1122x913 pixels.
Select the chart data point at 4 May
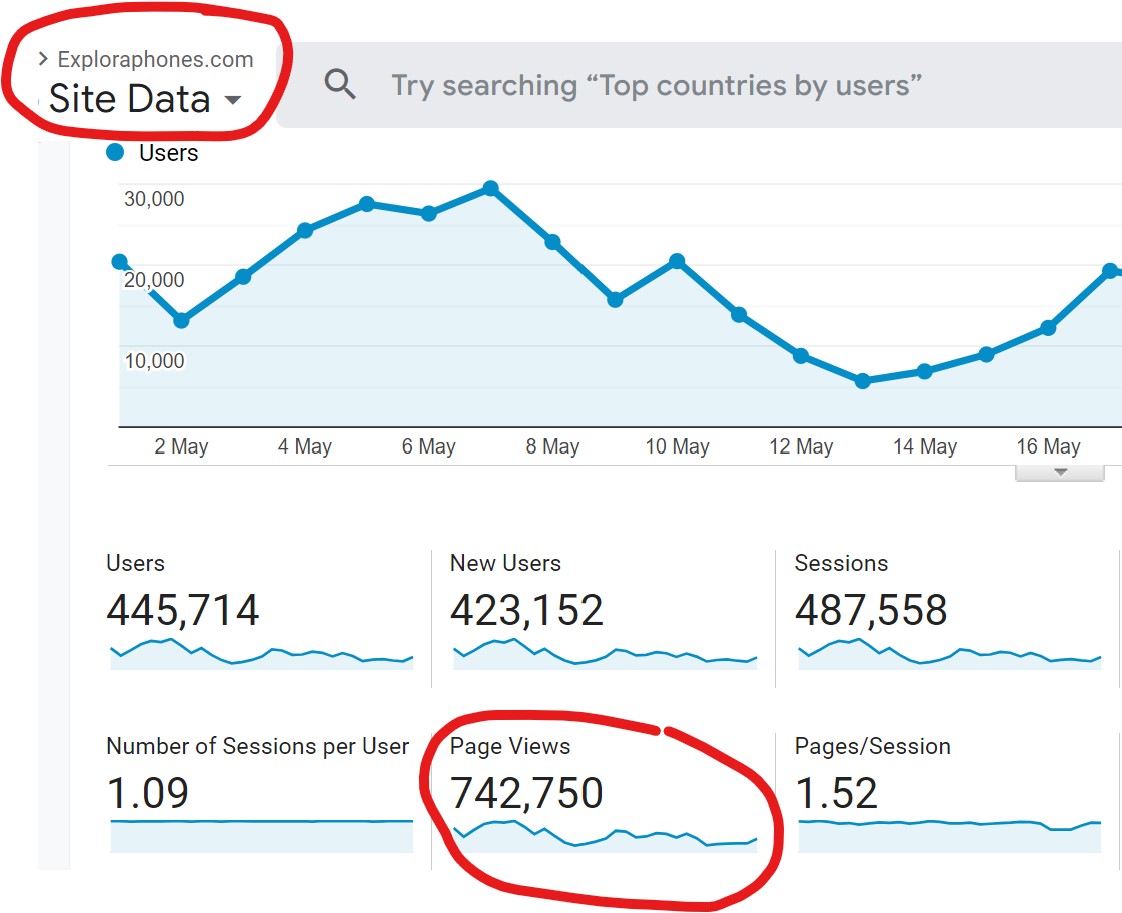click(305, 230)
